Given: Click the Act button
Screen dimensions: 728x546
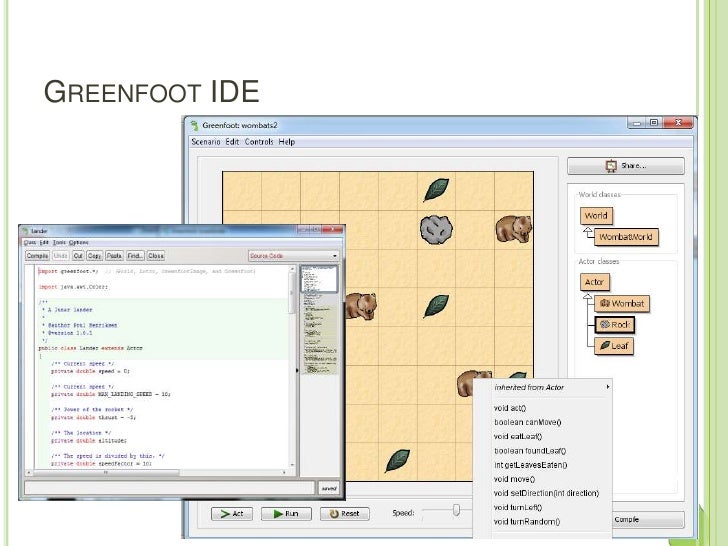Looking at the screenshot, I should (x=232, y=514).
